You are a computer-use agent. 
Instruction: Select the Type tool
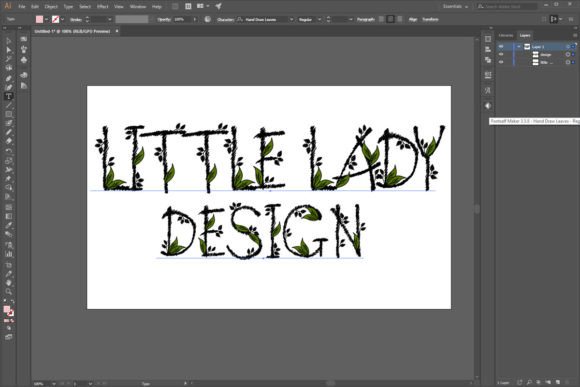(9, 97)
